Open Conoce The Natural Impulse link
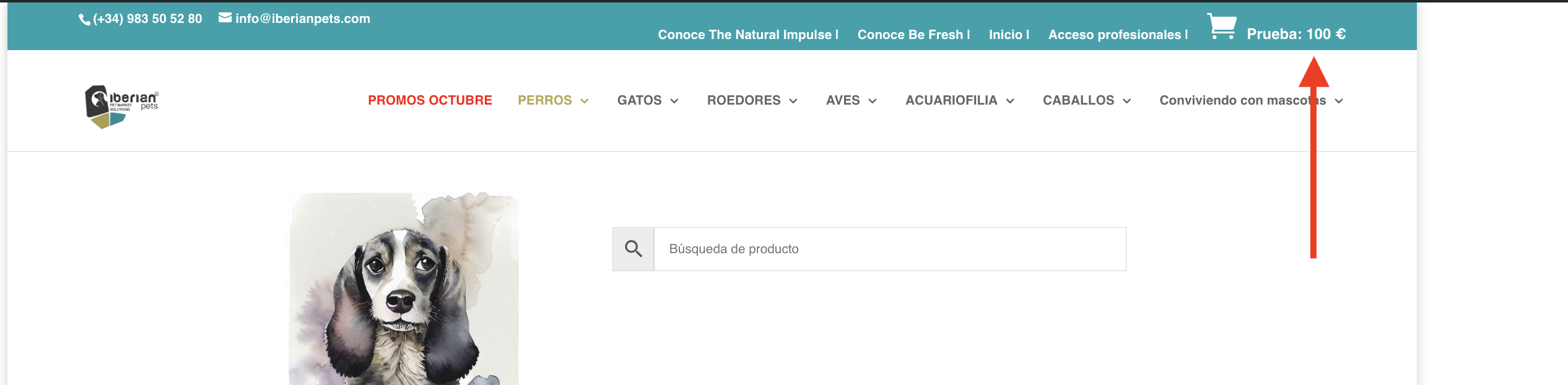This screenshot has height=385, width=1568. pos(745,35)
